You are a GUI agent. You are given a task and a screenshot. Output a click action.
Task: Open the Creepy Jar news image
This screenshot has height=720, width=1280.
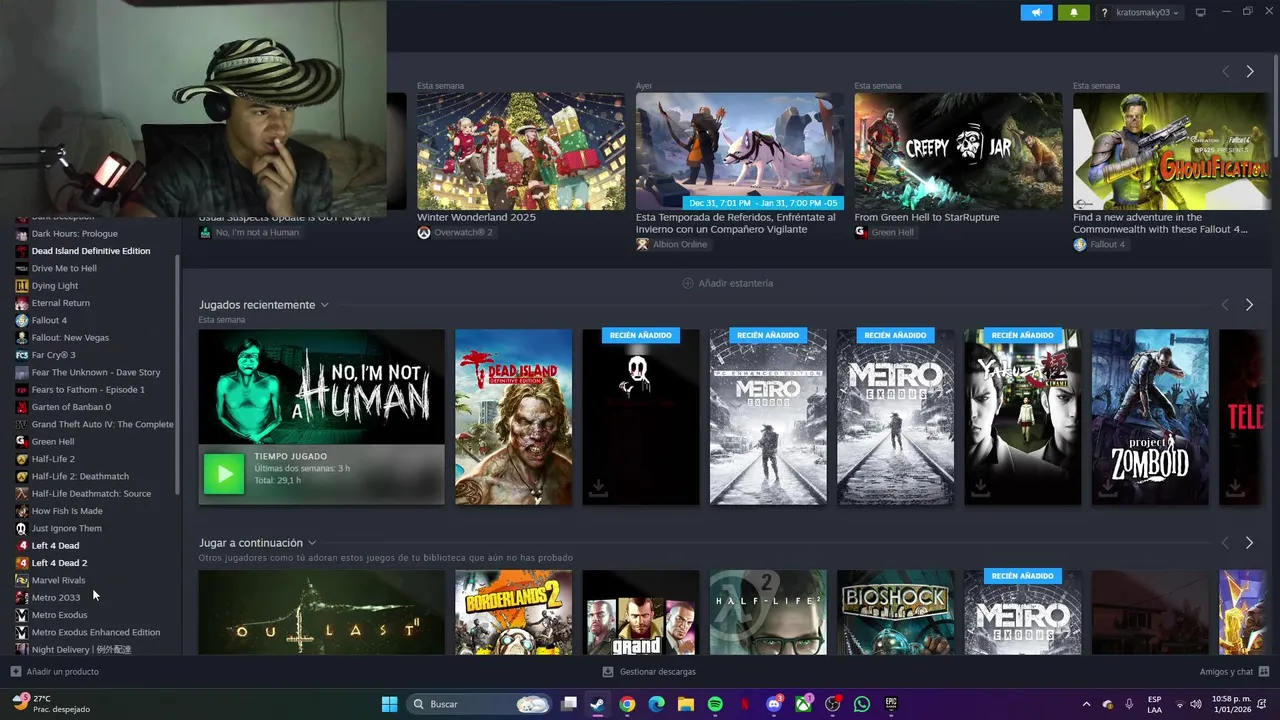click(x=958, y=151)
